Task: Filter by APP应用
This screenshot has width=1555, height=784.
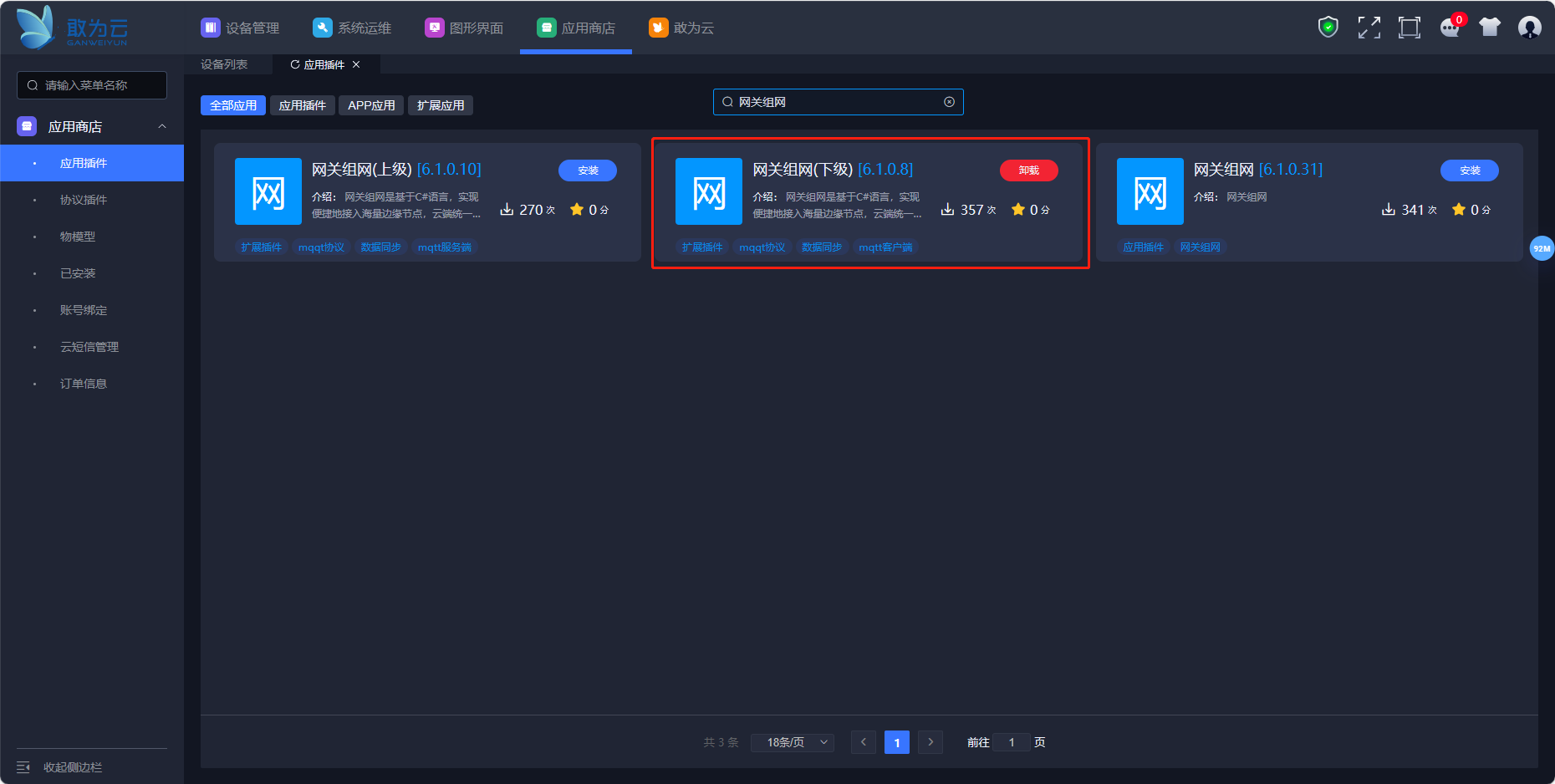Action: 371,105
